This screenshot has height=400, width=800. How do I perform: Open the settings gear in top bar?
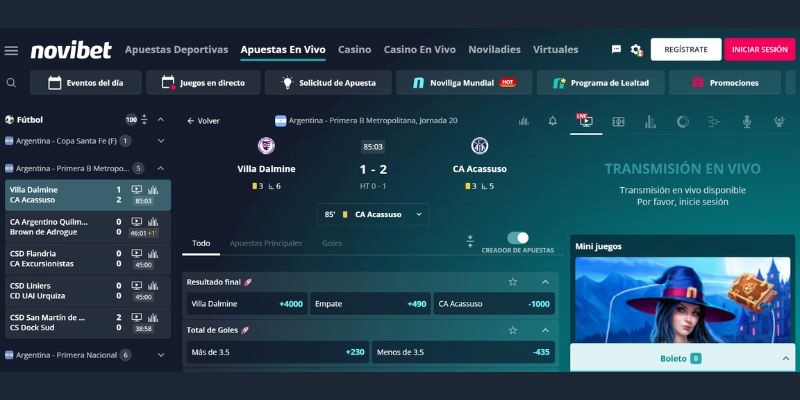click(x=636, y=49)
